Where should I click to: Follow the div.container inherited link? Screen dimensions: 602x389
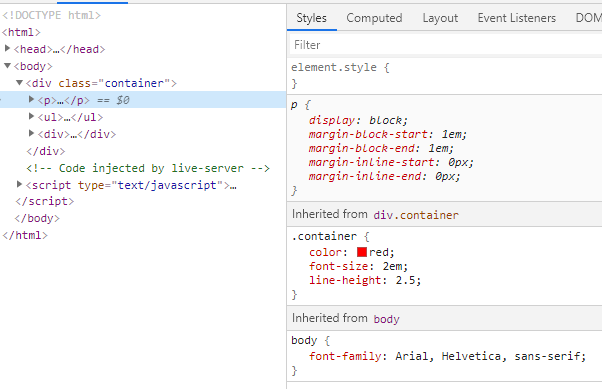416,215
